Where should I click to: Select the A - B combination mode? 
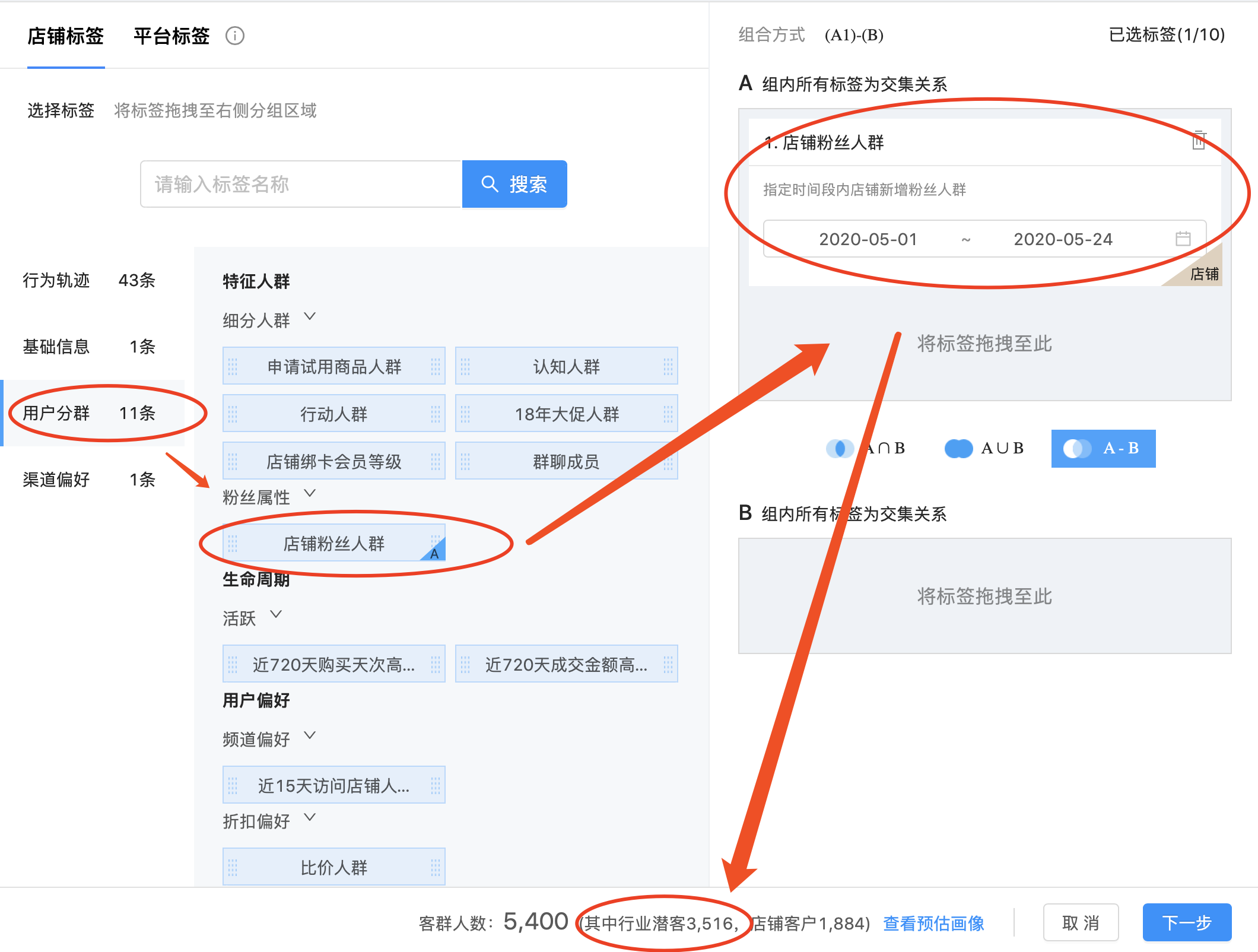[1103, 448]
